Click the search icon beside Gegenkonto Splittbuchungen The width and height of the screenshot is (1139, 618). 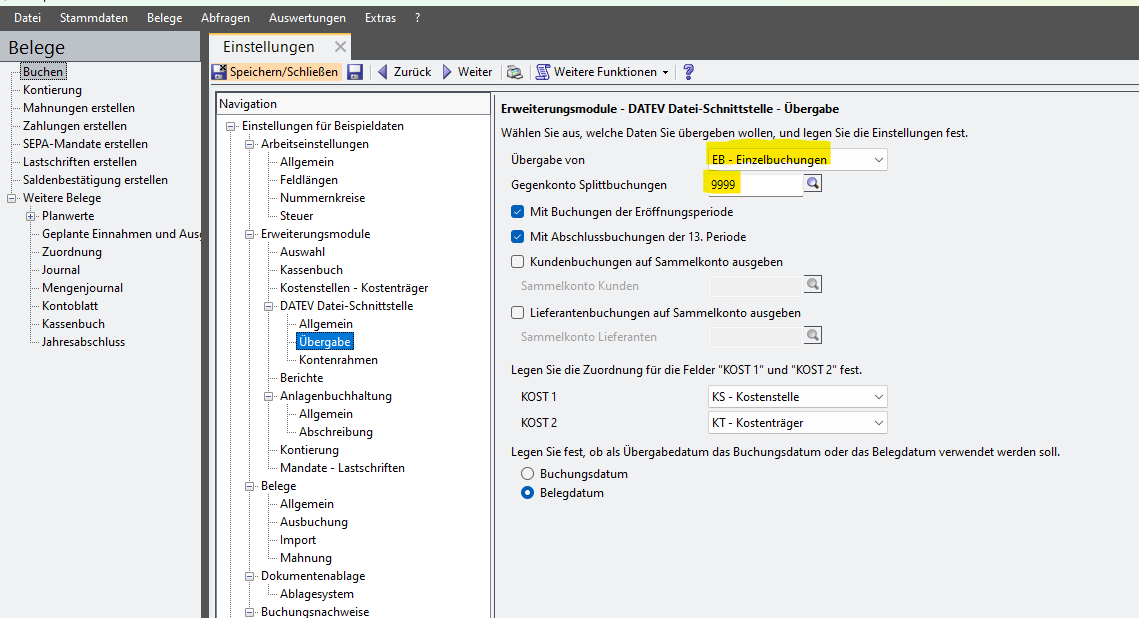[813, 184]
